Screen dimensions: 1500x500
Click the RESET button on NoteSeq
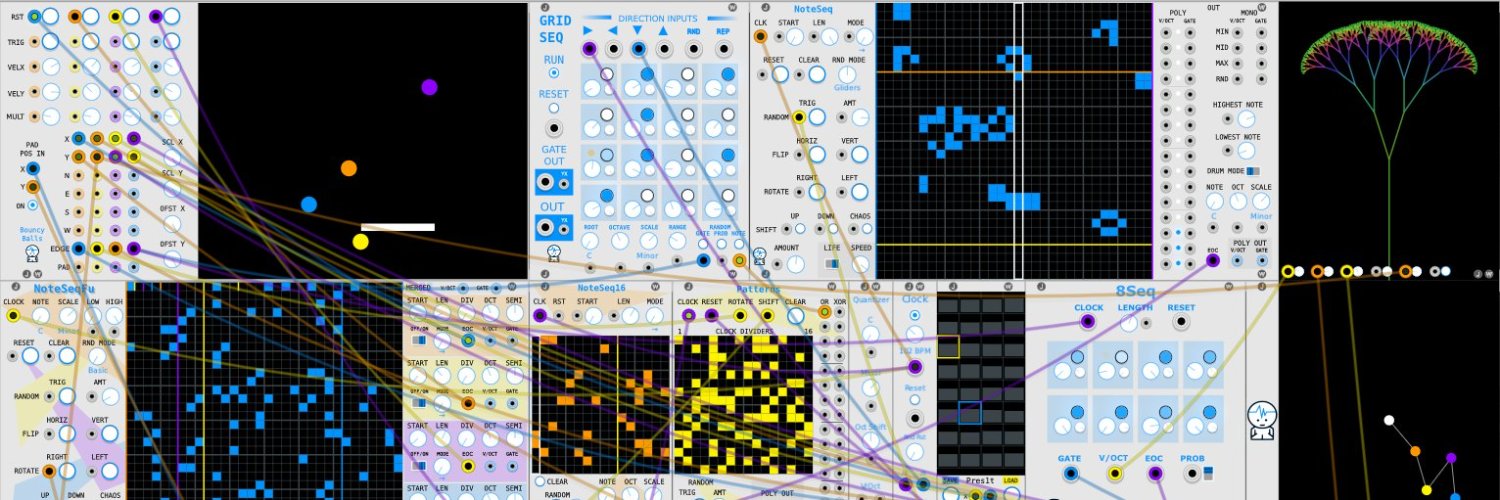click(780, 74)
